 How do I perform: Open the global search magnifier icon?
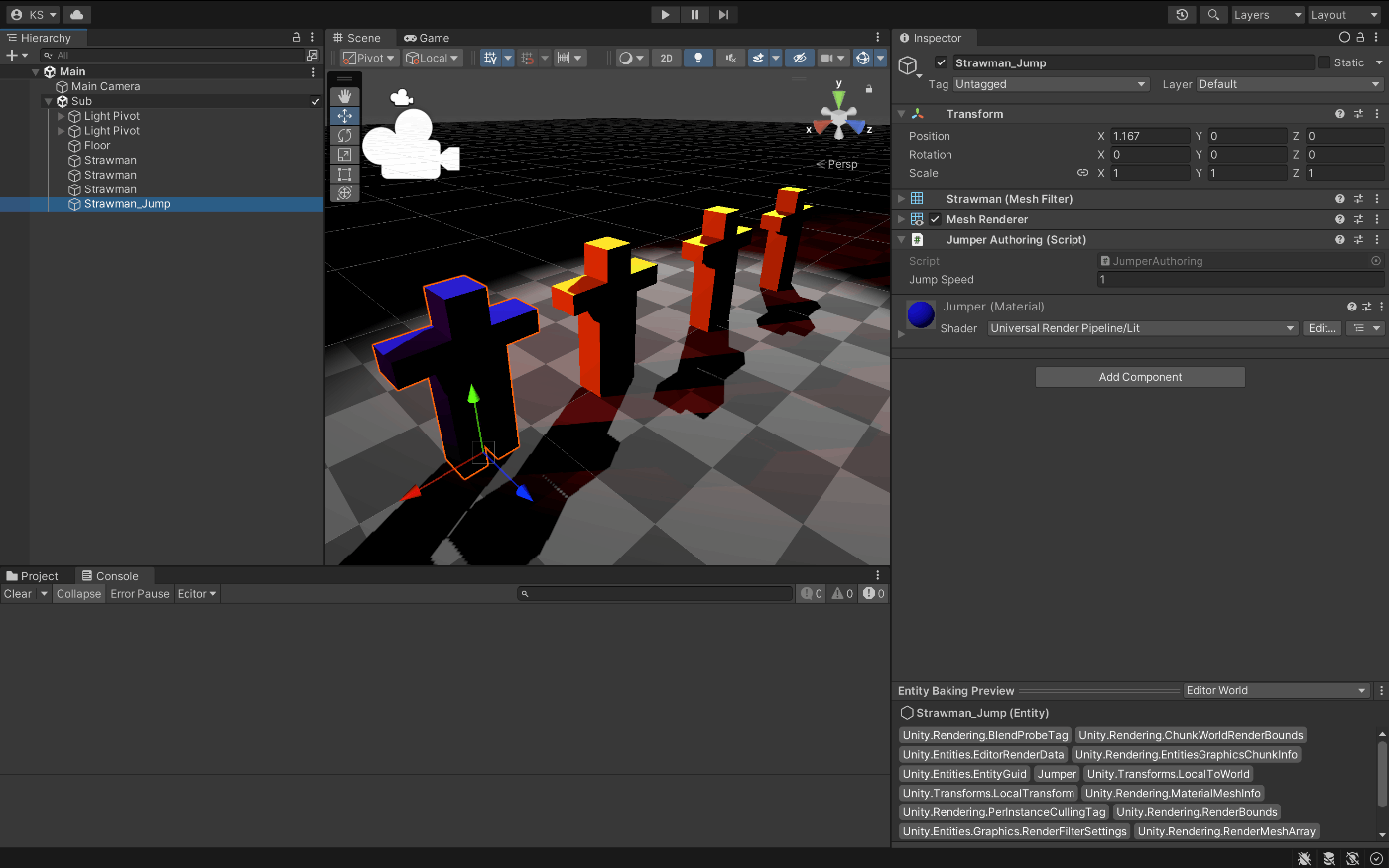click(x=1212, y=15)
